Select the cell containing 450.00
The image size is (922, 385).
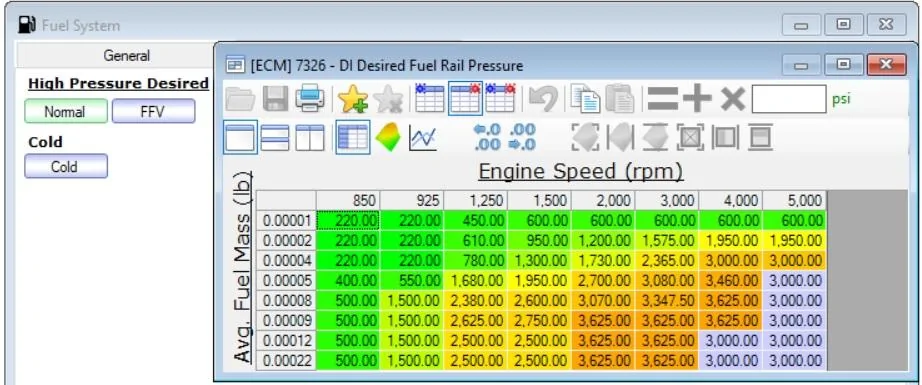pos(476,220)
